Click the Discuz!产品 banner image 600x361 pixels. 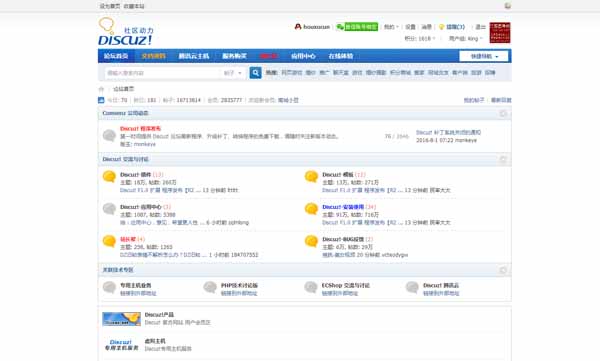(121, 319)
